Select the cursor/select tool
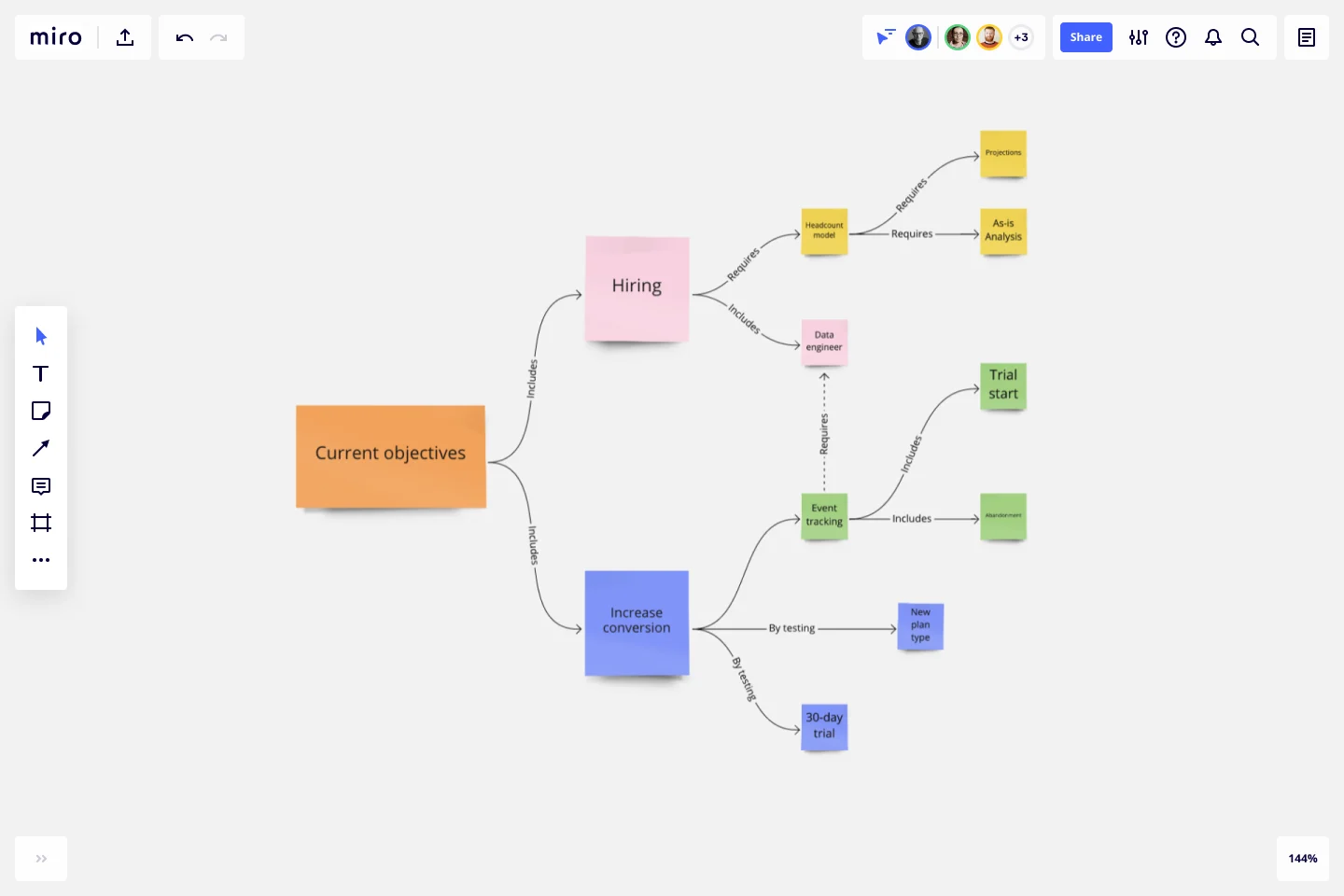 point(41,336)
